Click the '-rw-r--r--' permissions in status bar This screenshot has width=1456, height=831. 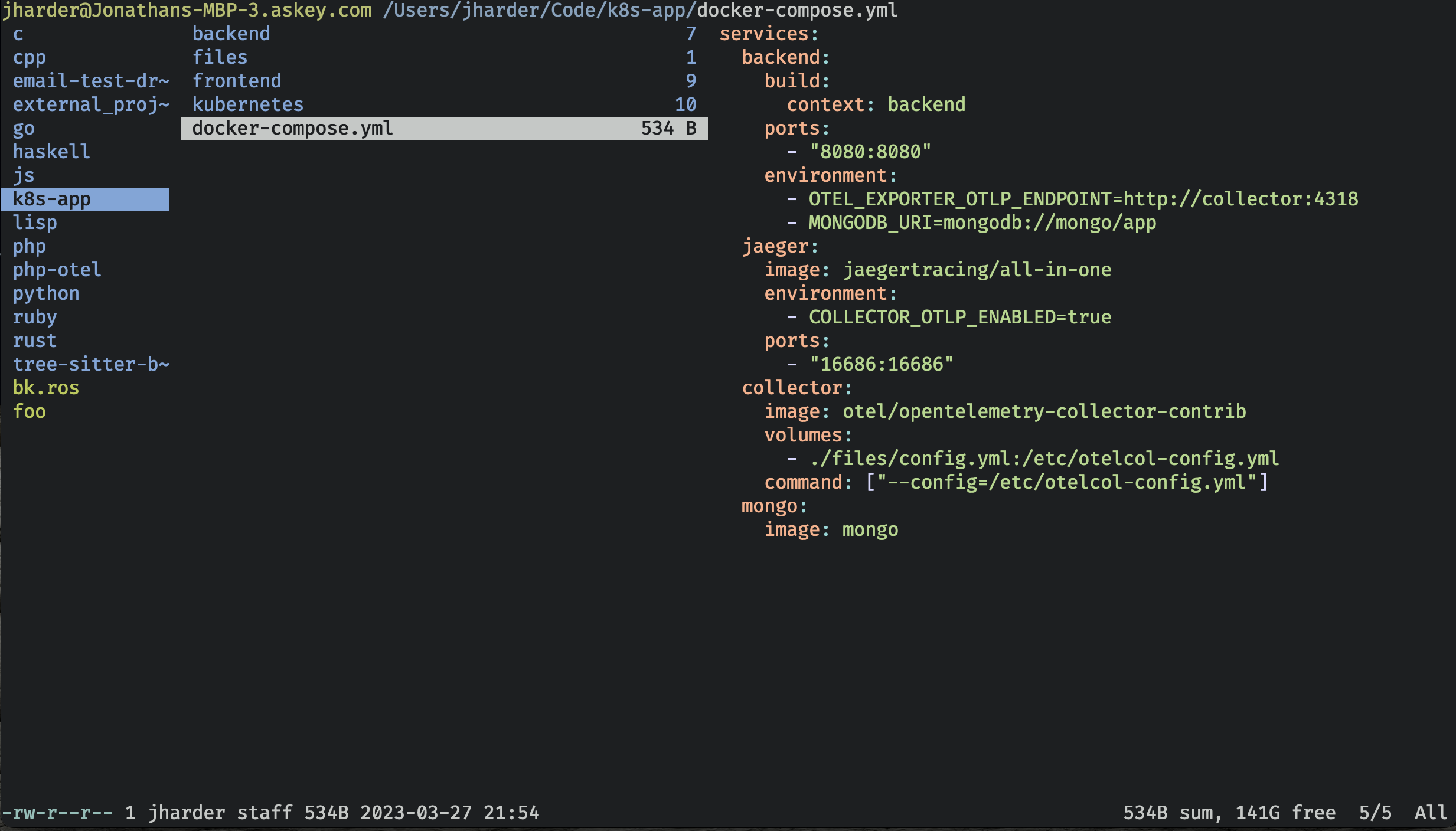57,813
